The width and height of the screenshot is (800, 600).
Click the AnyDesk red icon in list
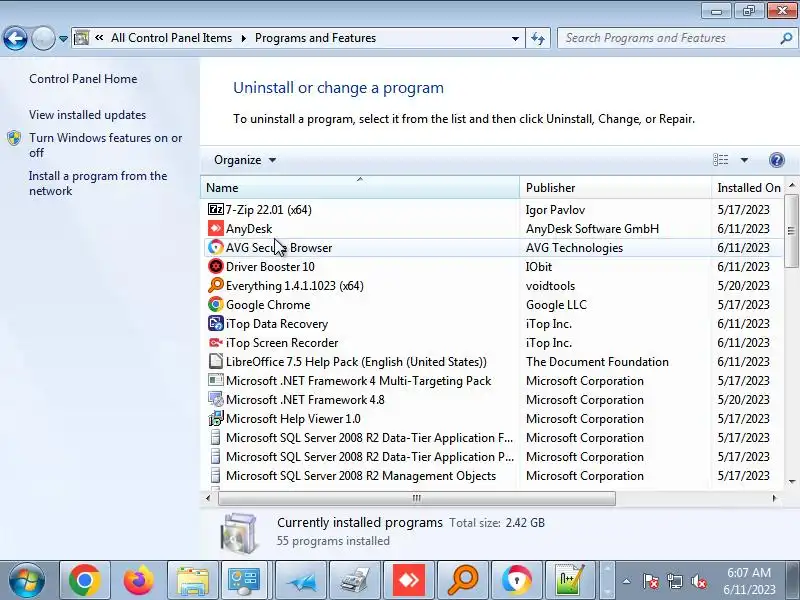tap(216, 229)
